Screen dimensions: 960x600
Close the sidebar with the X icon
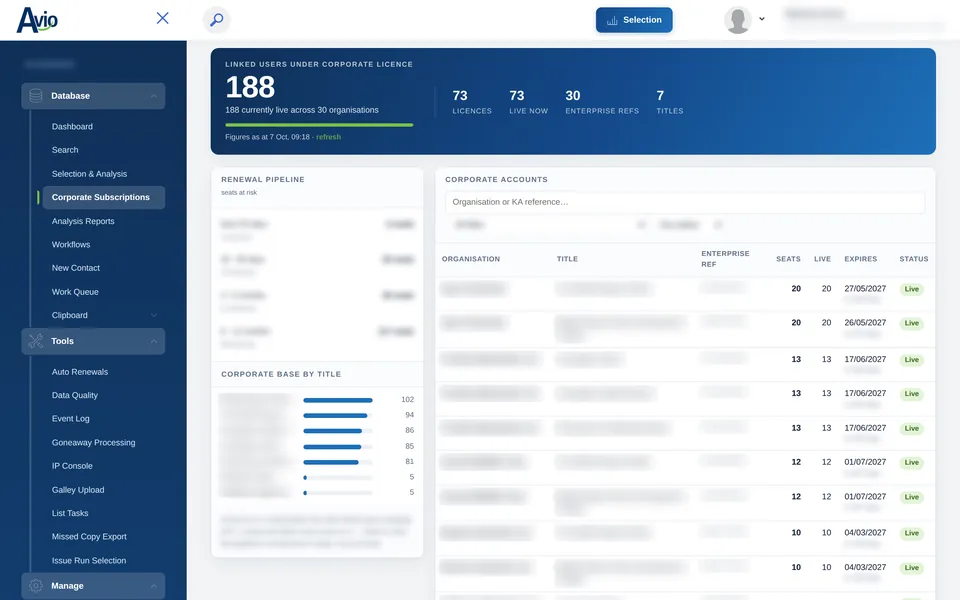tap(162, 18)
